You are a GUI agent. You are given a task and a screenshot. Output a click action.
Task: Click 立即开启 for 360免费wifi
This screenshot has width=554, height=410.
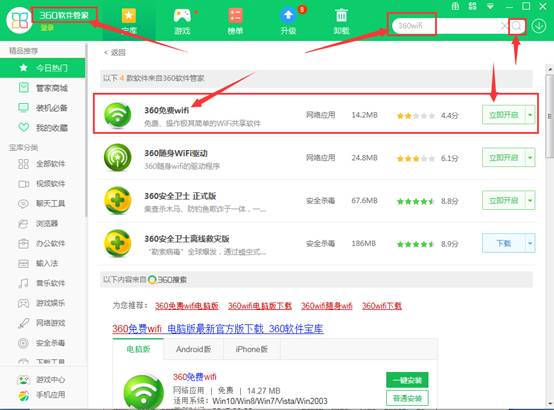tap(503, 115)
